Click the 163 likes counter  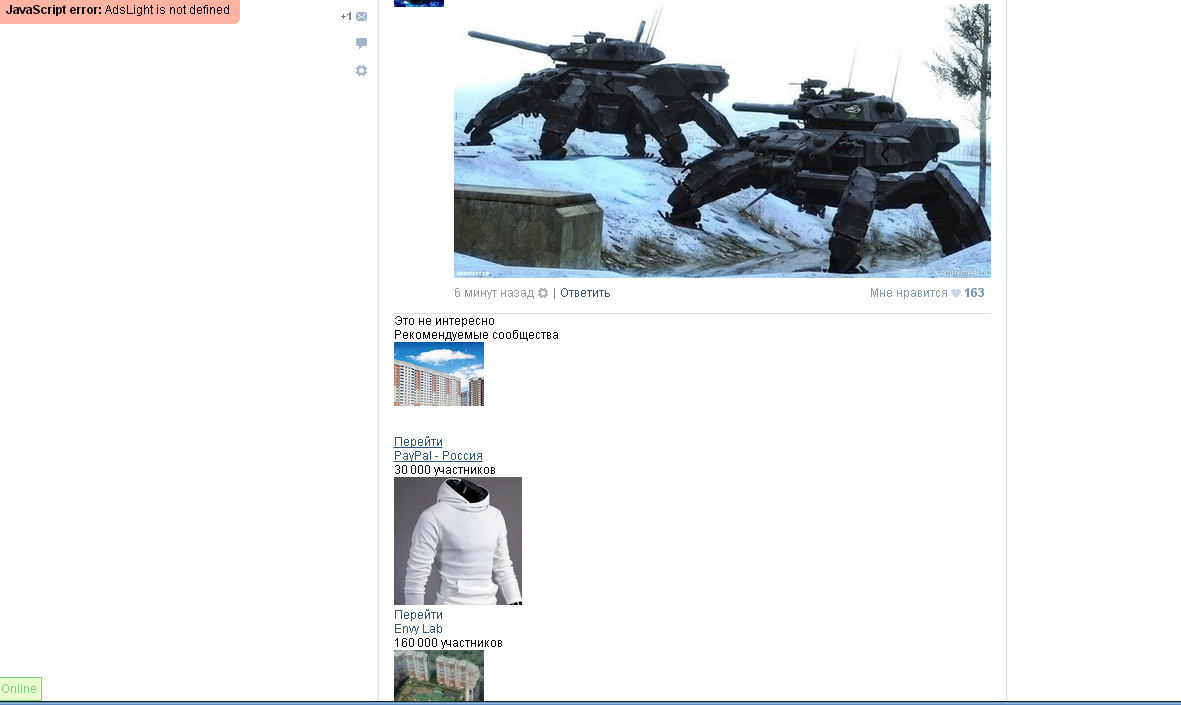click(x=974, y=293)
